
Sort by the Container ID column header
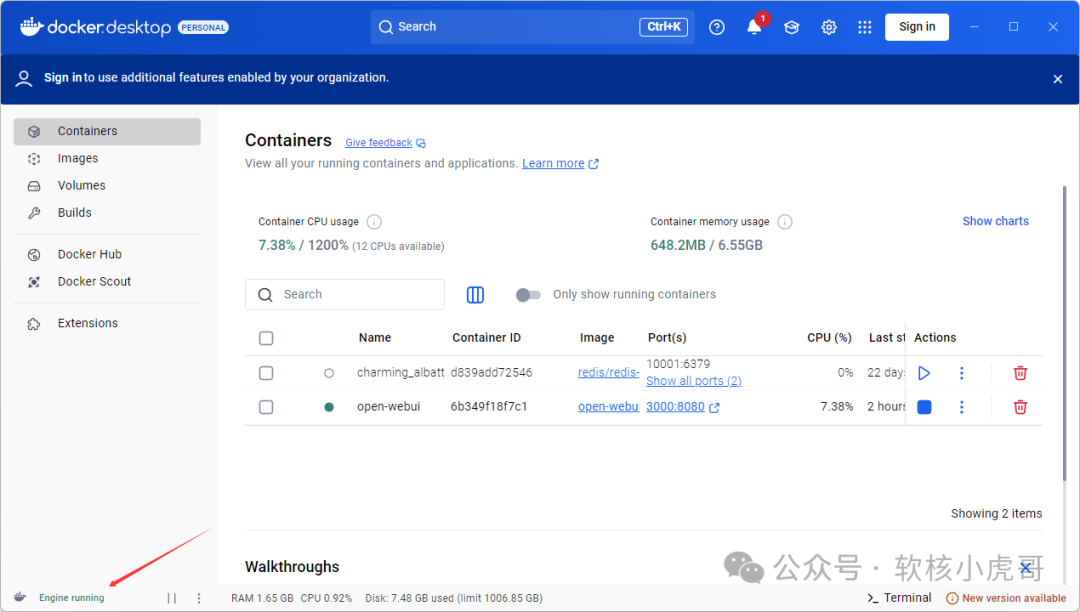(x=486, y=337)
